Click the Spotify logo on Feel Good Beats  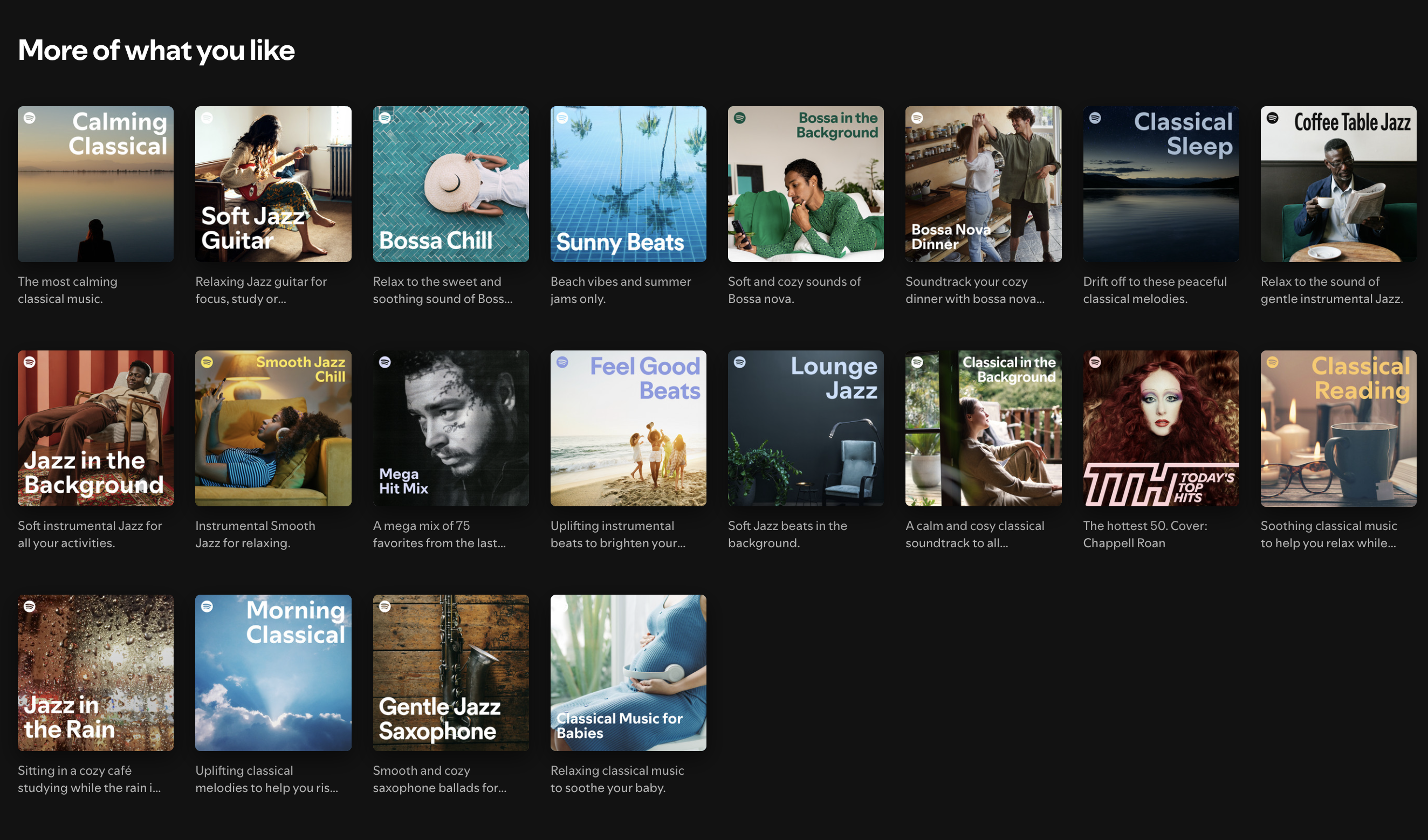(x=562, y=362)
